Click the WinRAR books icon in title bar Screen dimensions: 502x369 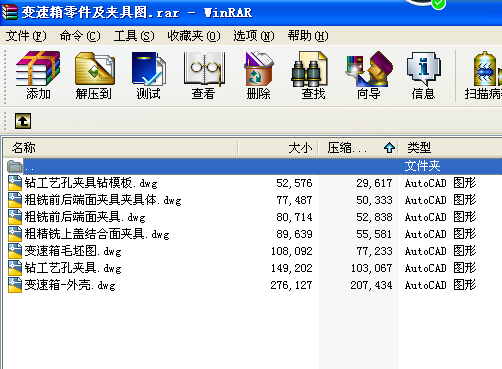pyautogui.click(x=9, y=12)
